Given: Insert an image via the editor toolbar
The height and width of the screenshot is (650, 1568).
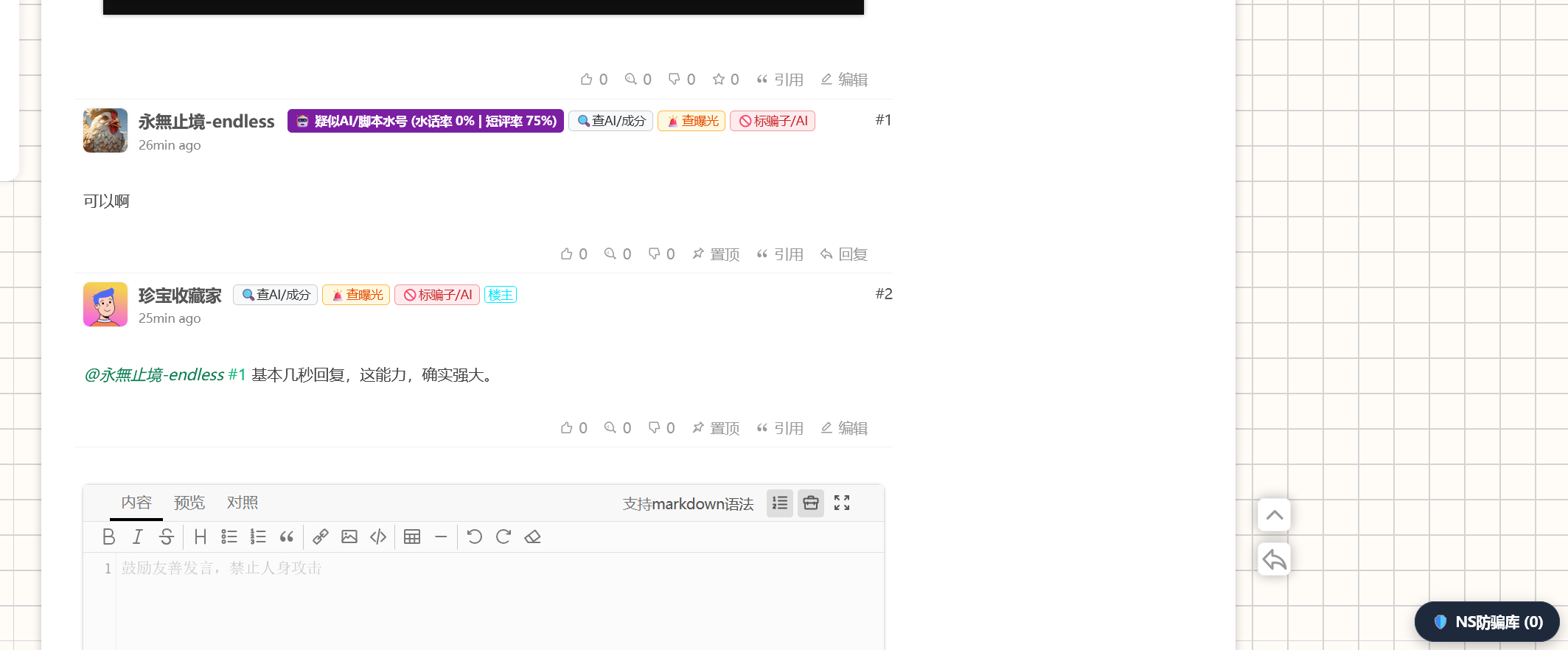Looking at the screenshot, I should tap(349, 537).
